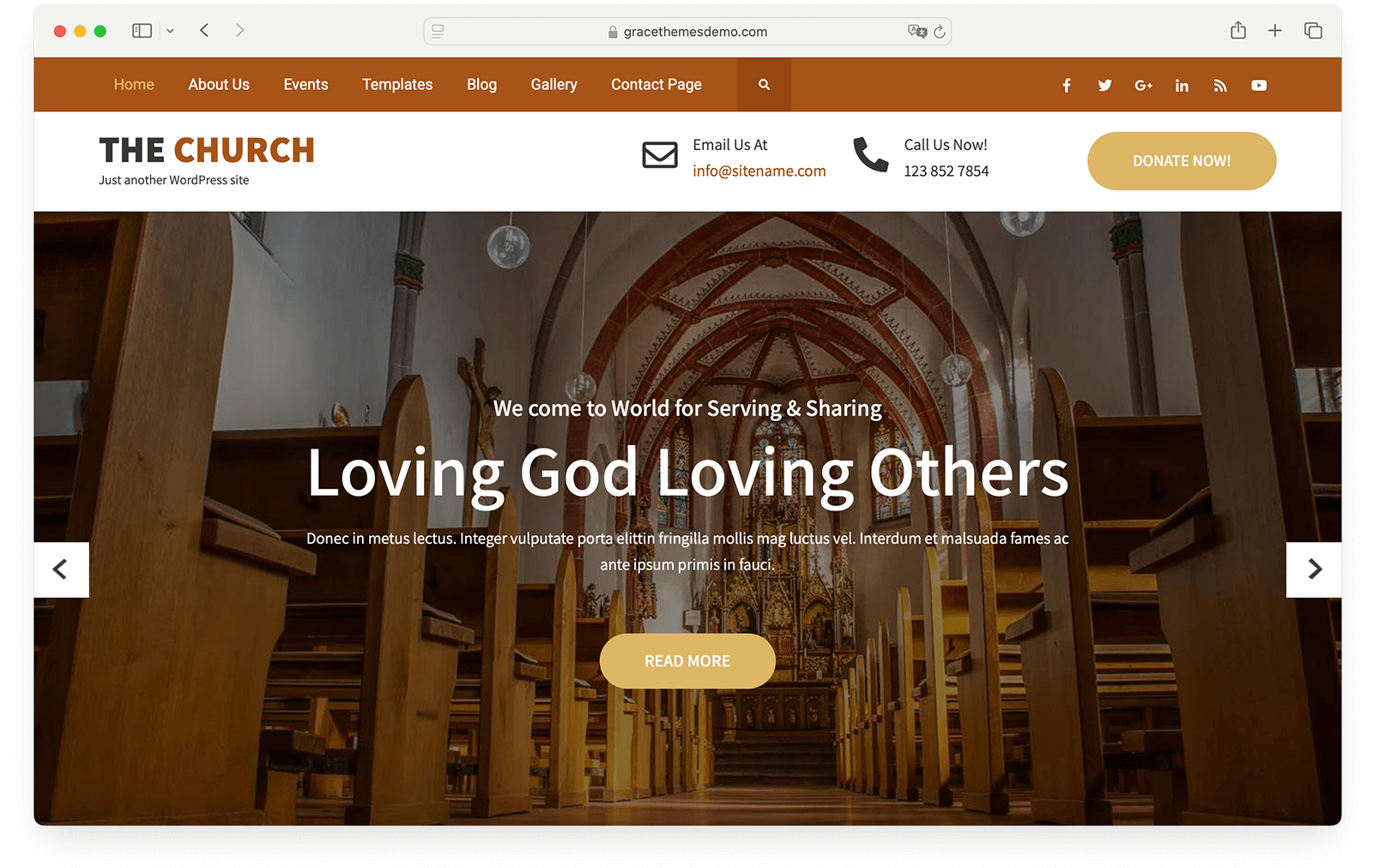Open the Safari share icon
The height and width of the screenshot is (868, 1373).
pos(1237,31)
